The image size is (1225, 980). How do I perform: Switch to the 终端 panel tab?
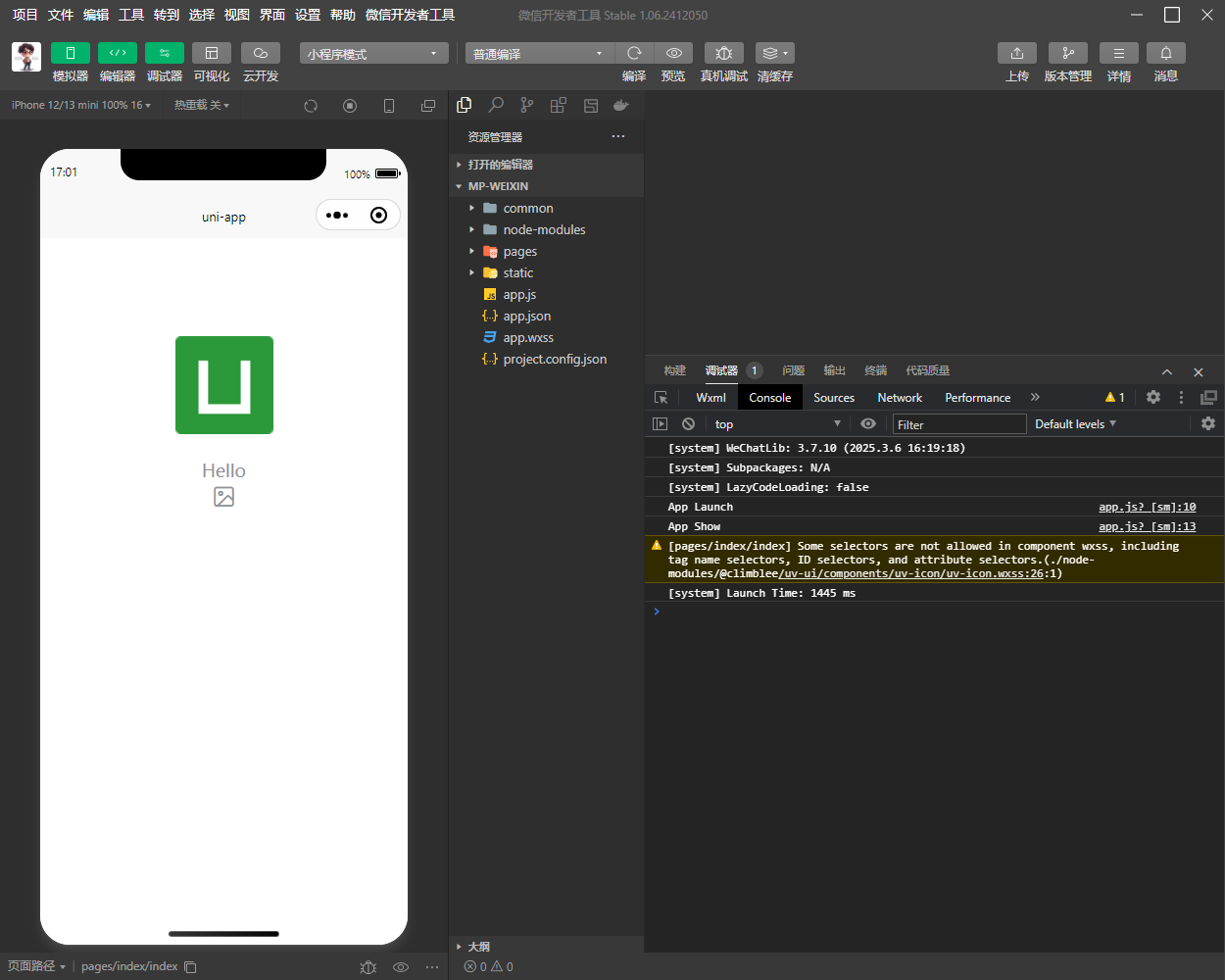(876, 370)
